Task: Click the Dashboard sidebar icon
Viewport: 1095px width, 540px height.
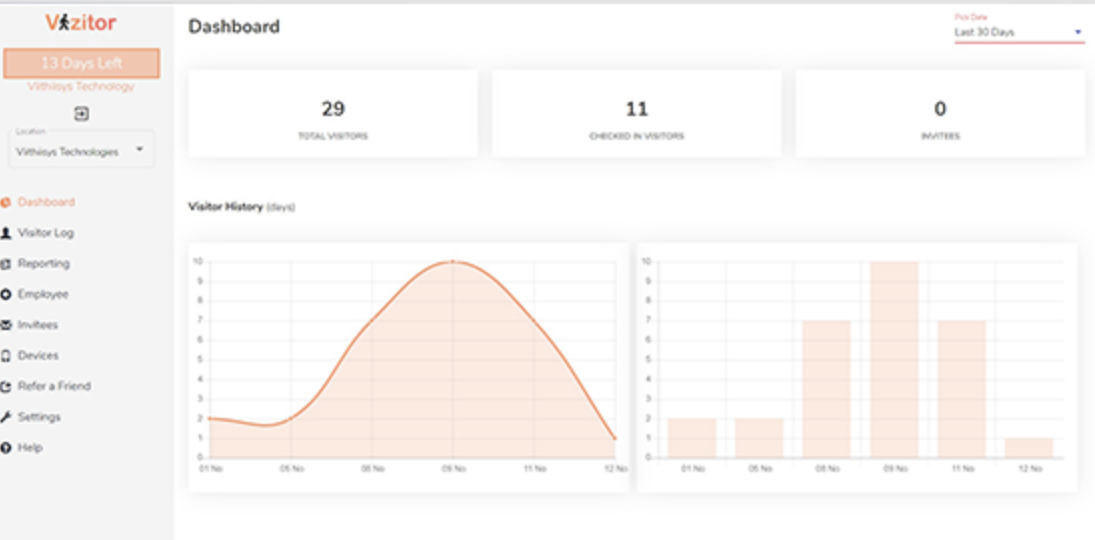Action: (6, 203)
